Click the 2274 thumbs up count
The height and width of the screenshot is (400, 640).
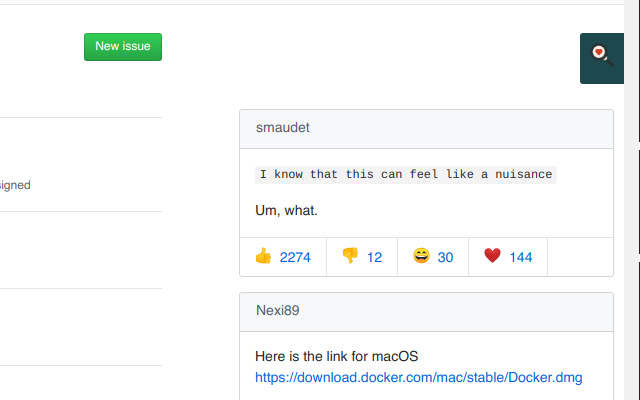(295, 257)
